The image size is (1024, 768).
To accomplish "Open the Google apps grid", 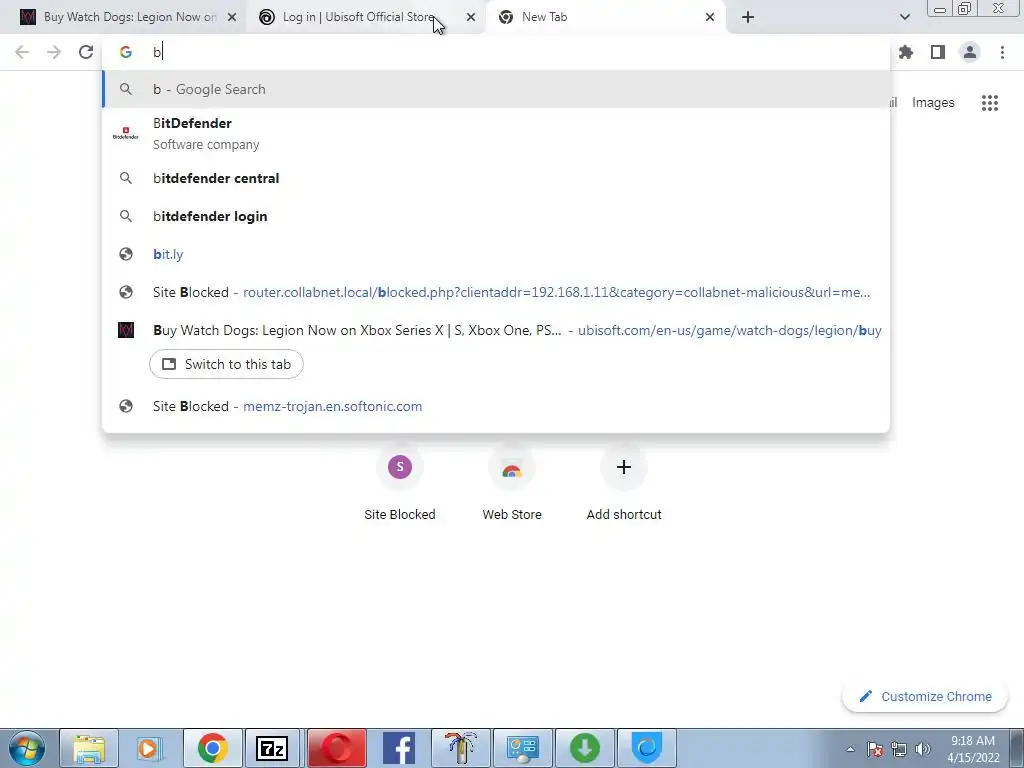I will click(x=990, y=103).
